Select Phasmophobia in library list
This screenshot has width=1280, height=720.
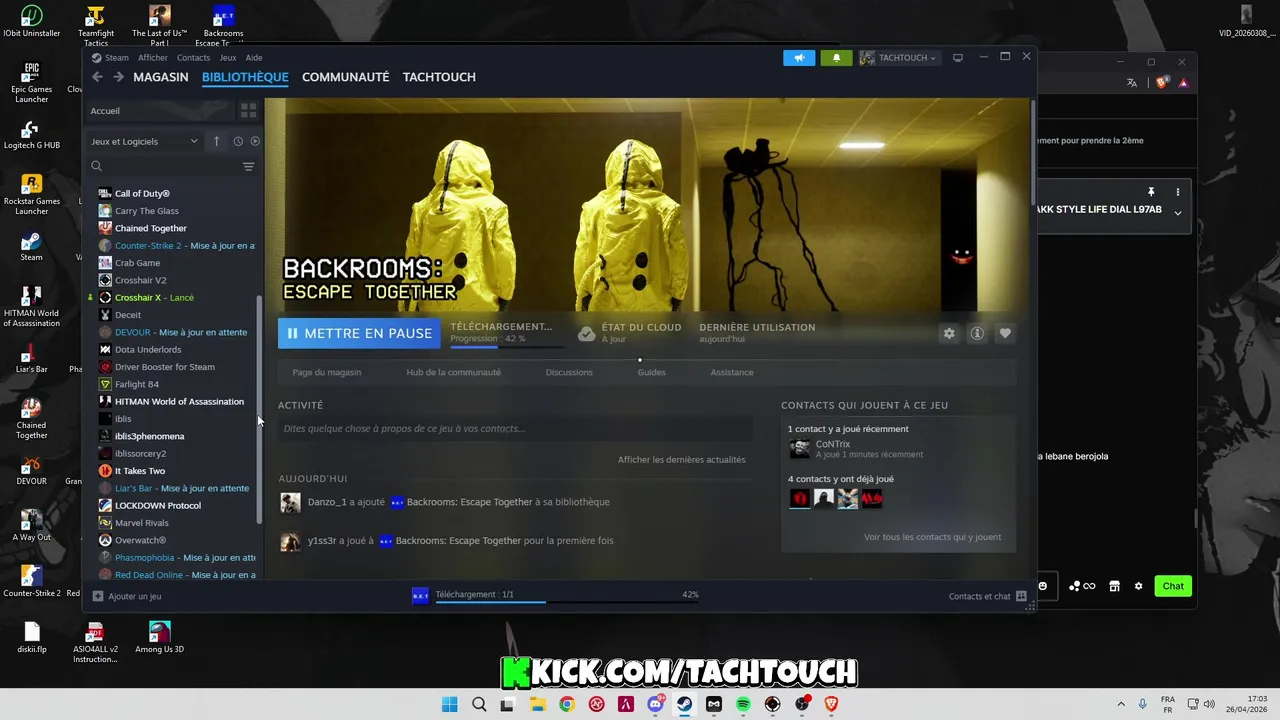tap(177, 558)
